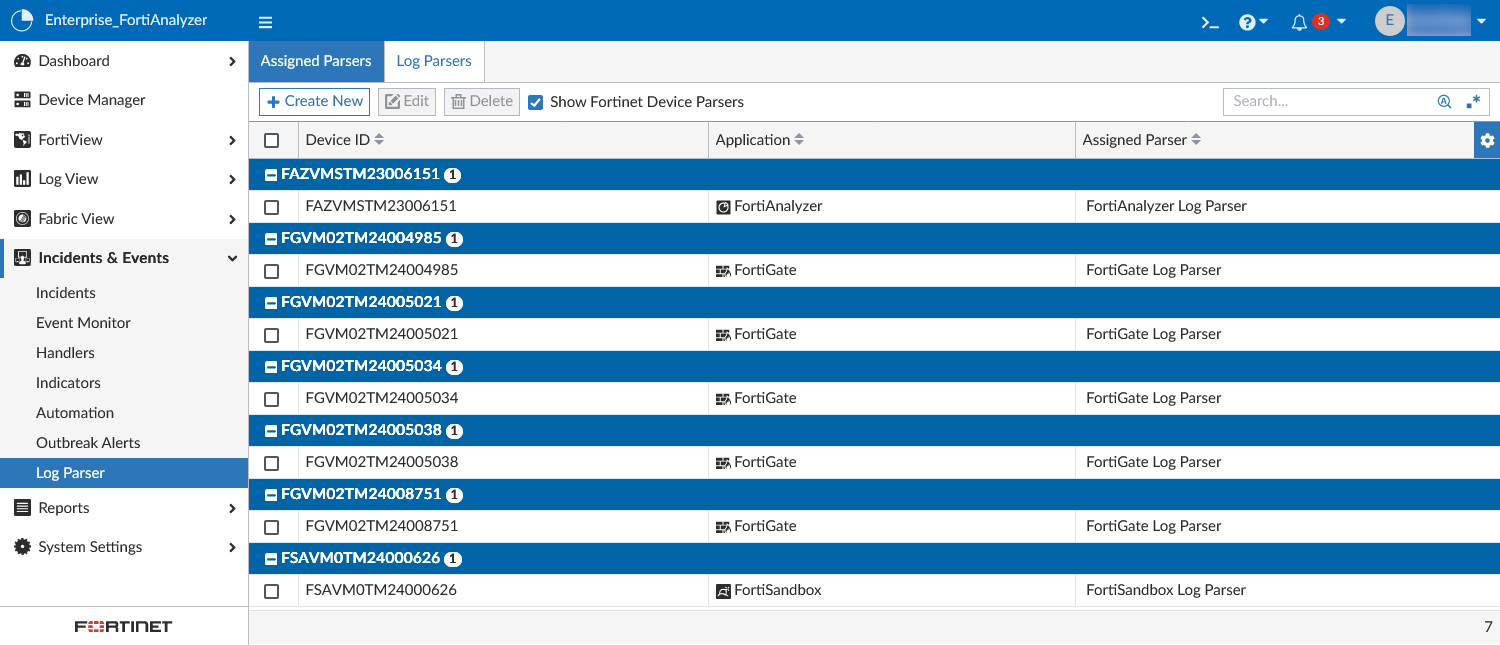Open the notifications bell icon
This screenshot has height=645, width=1500.
click(x=1299, y=22)
